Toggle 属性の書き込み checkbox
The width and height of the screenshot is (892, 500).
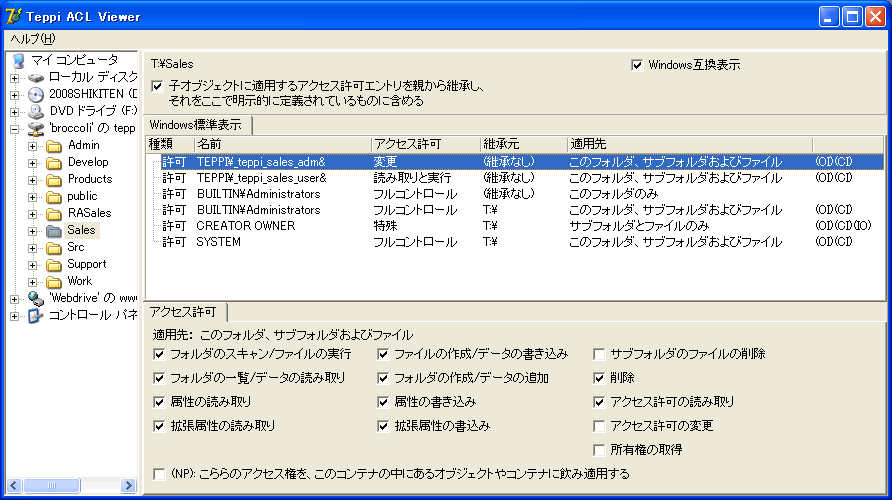coord(383,402)
